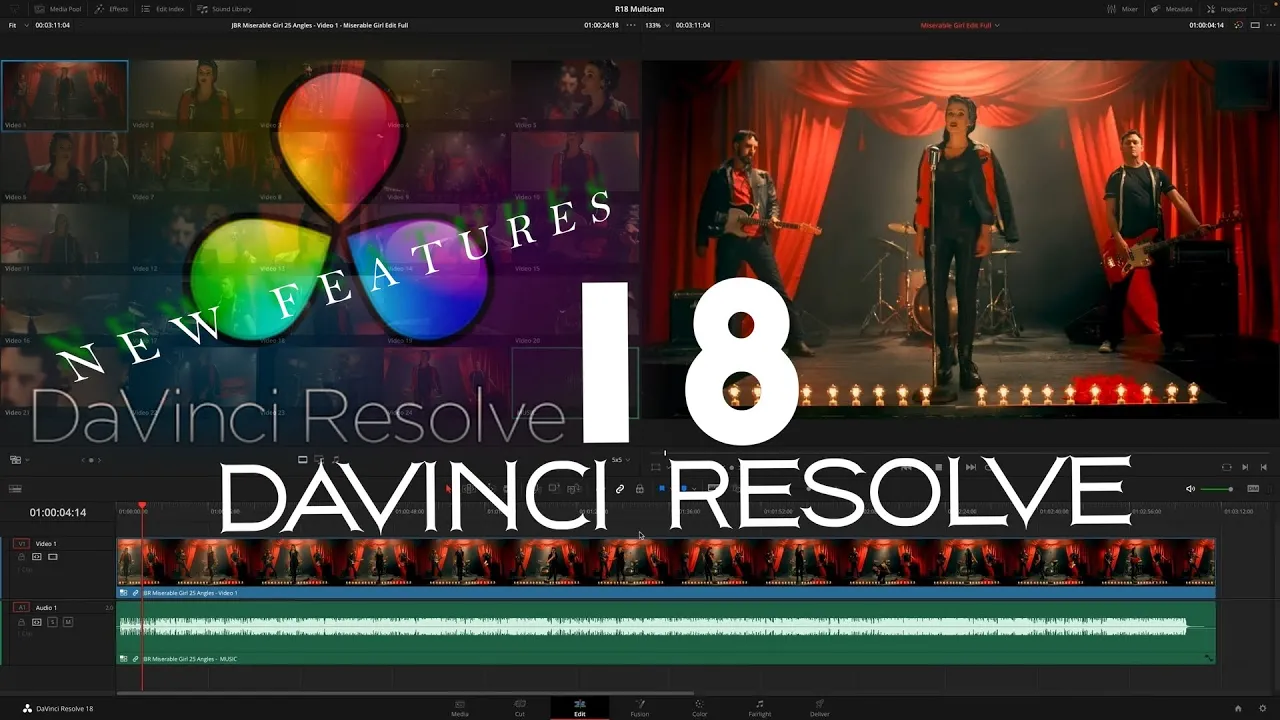Select the A1 track destination button

(21, 608)
